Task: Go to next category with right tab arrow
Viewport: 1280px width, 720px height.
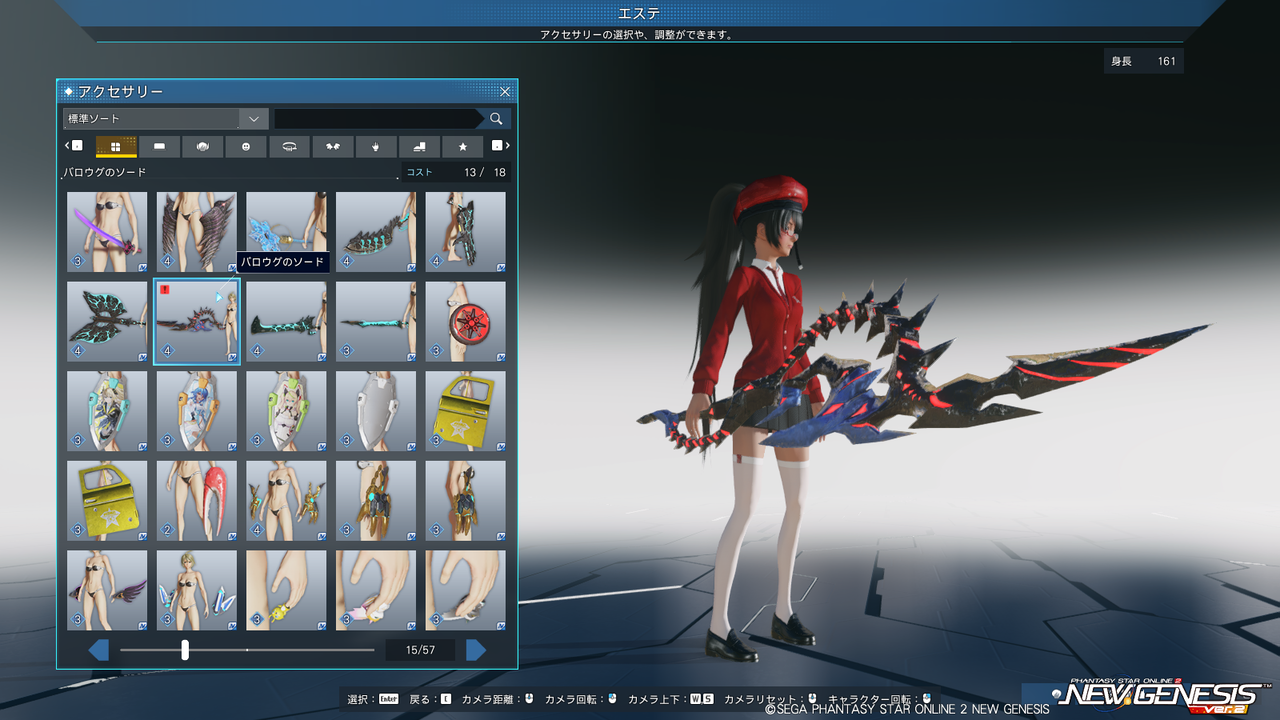Action: [501, 146]
